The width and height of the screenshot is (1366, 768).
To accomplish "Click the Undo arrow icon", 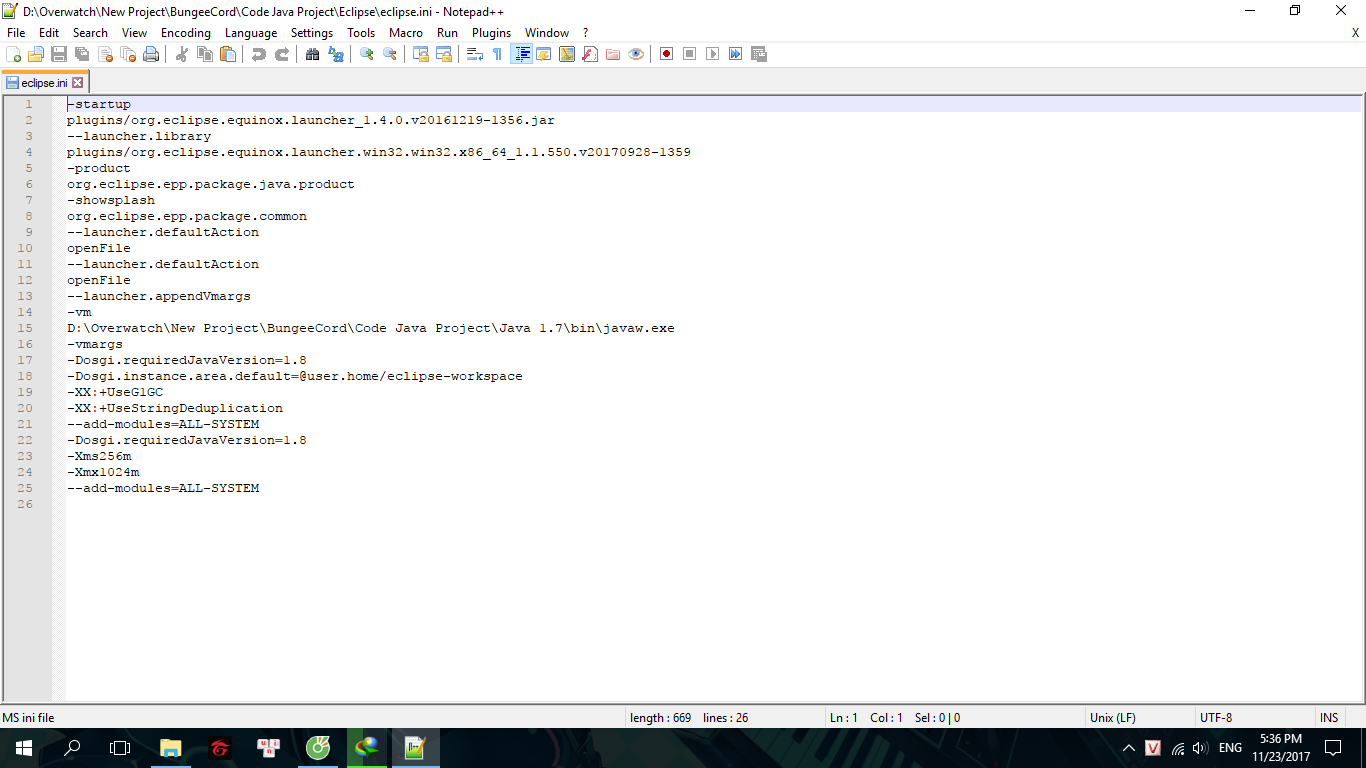I will tap(259, 54).
